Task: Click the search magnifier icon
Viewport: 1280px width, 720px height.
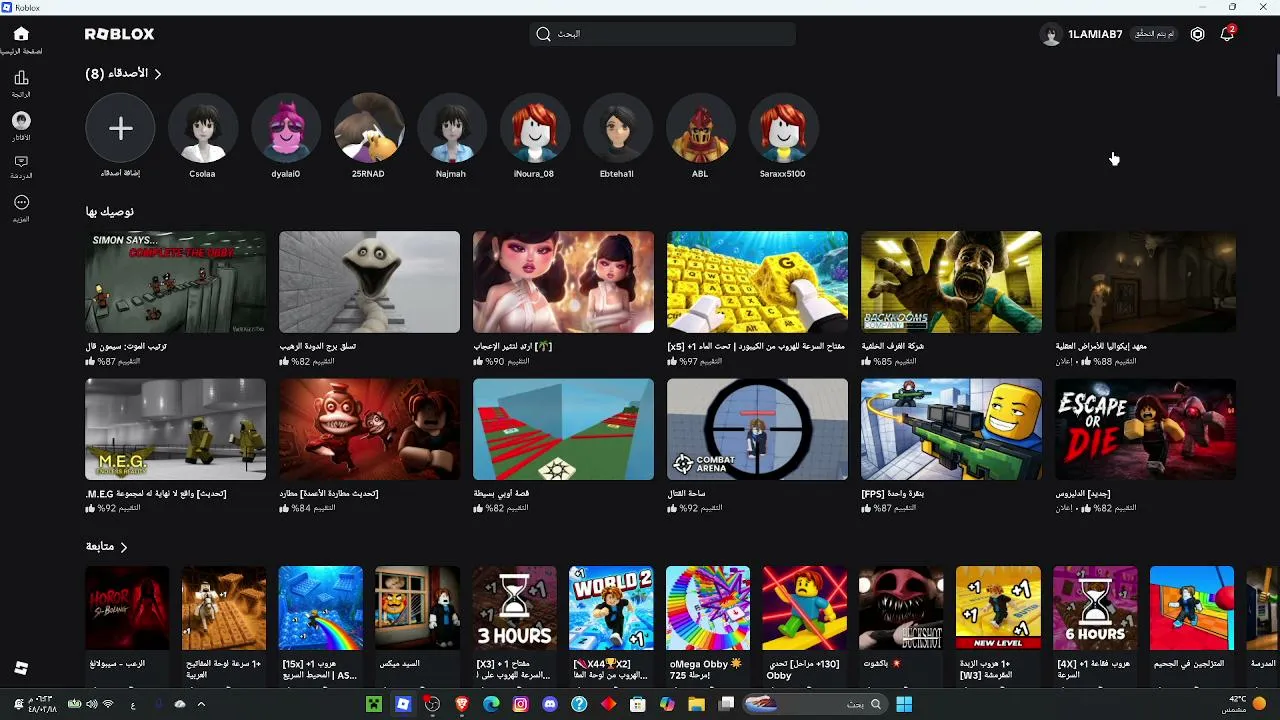Action: tap(543, 34)
